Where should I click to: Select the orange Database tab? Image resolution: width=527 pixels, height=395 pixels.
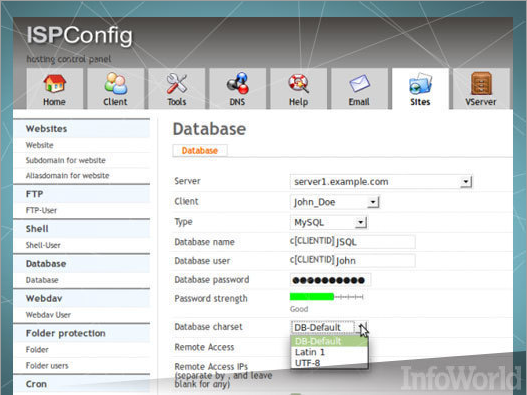(x=200, y=151)
